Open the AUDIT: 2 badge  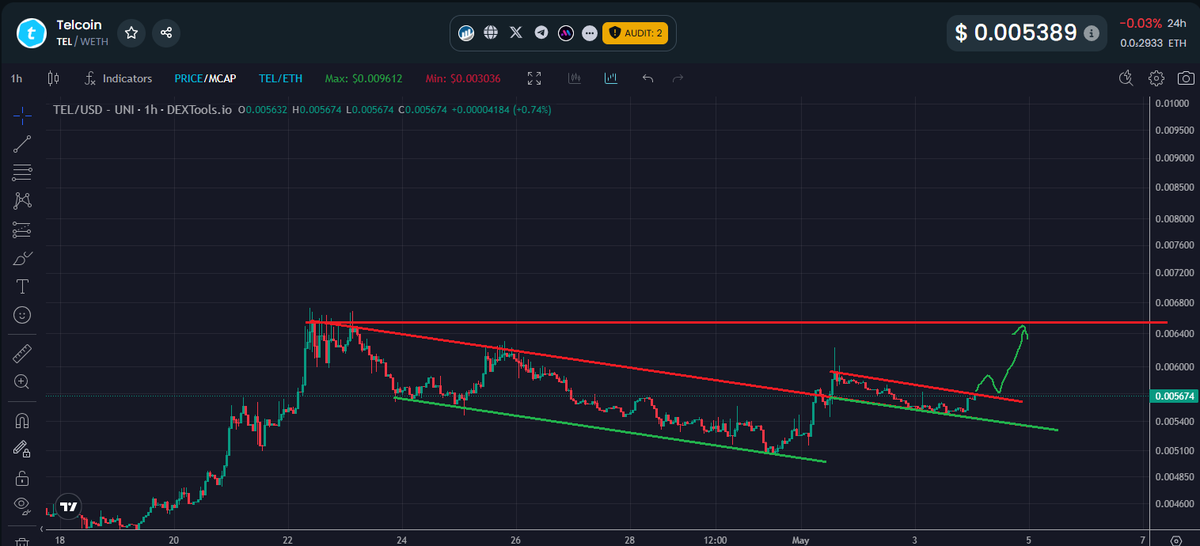pyautogui.click(x=634, y=33)
